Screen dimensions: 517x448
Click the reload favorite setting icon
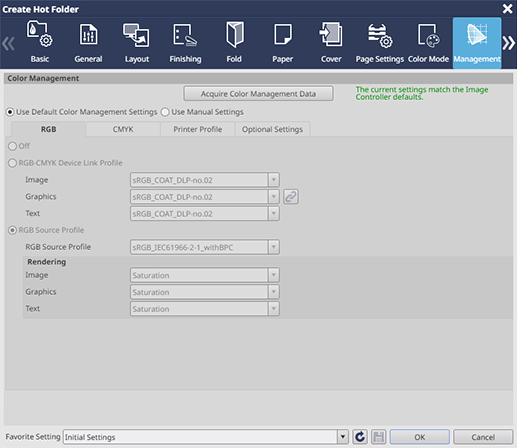[360, 437]
